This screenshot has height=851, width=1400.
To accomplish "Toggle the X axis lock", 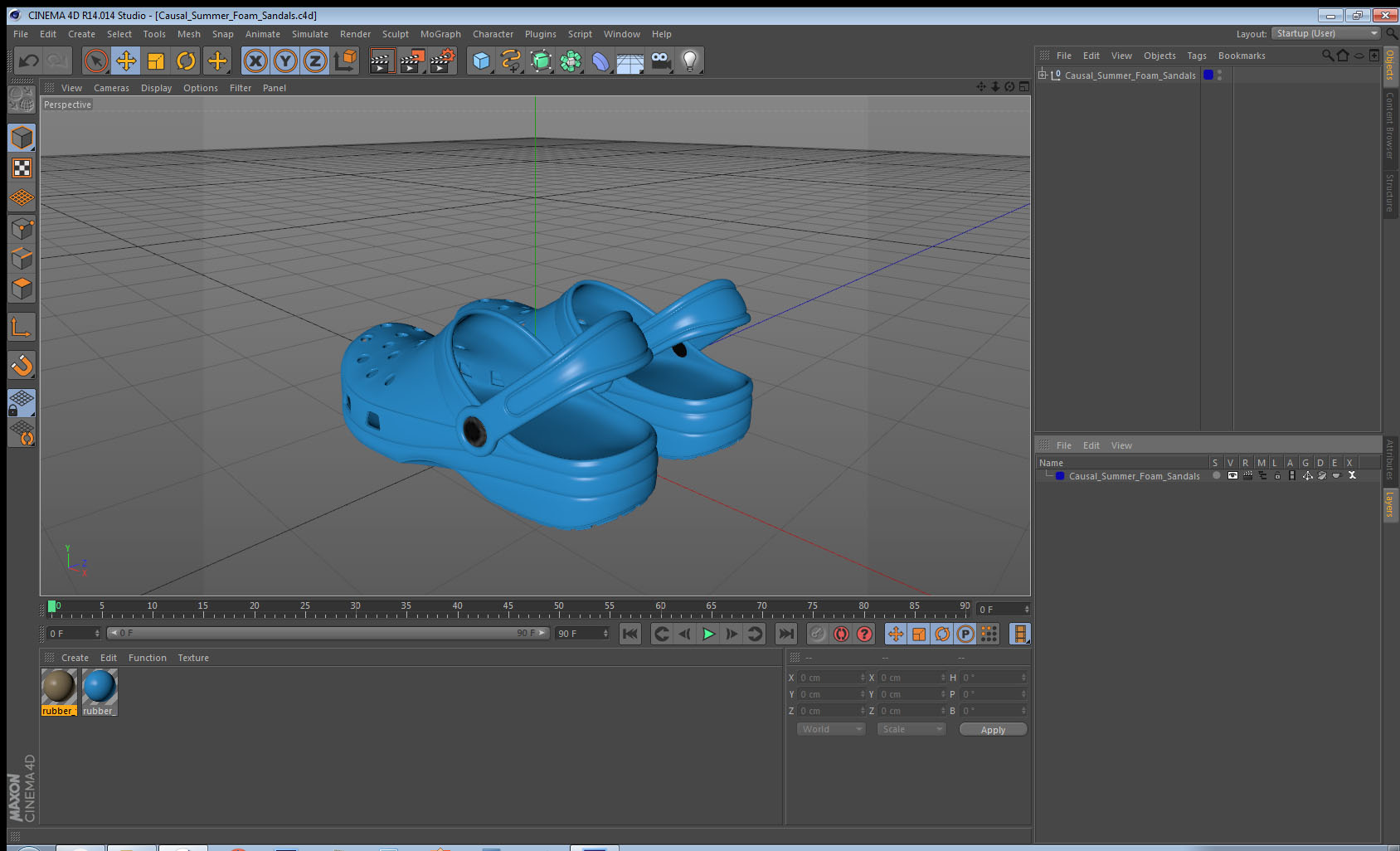I will coord(255,61).
